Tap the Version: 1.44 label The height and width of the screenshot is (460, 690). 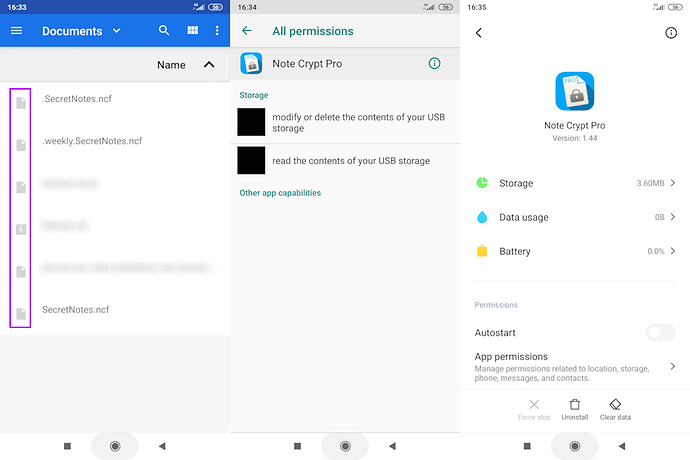click(x=575, y=138)
